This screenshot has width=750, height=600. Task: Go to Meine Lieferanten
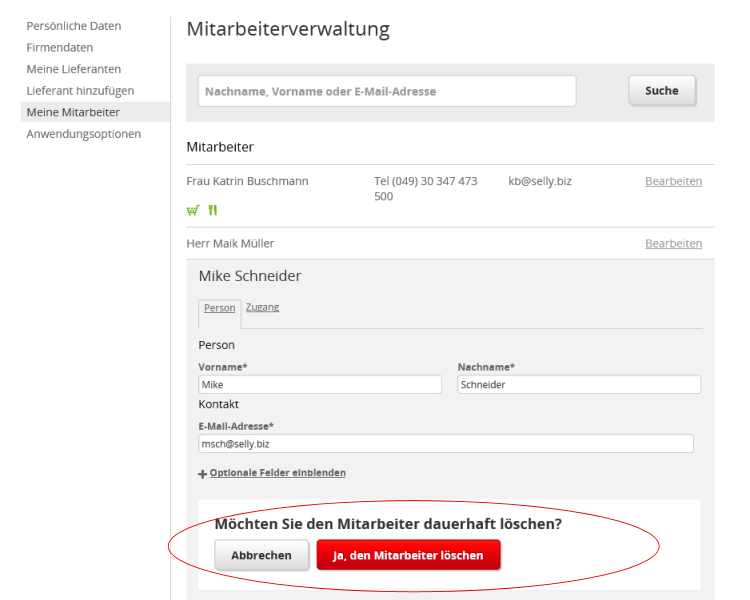point(74,69)
